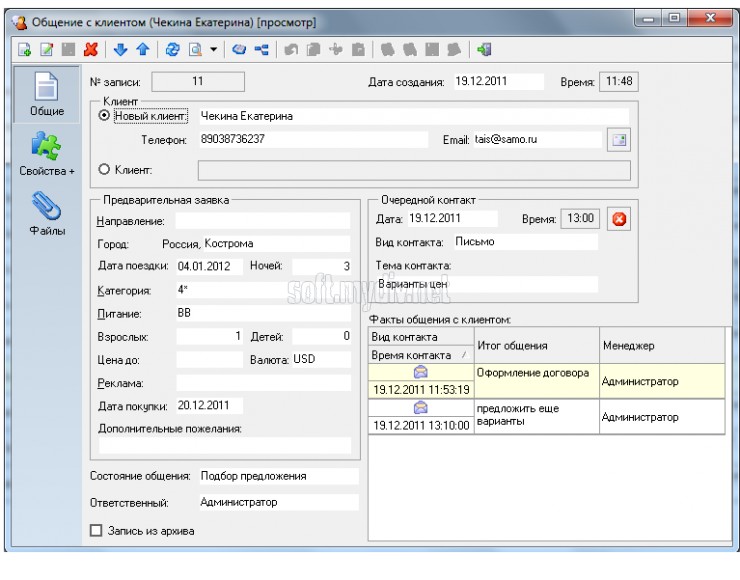Image resolution: width=740 pixels, height=580 pixels.
Task: Click the letter icon in the 11:53:19 row
Action: pos(420,372)
